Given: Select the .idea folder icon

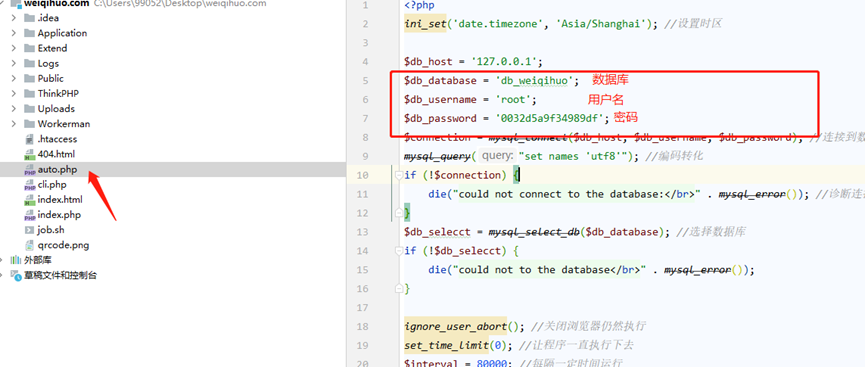Looking at the screenshot, I should 29,18.
